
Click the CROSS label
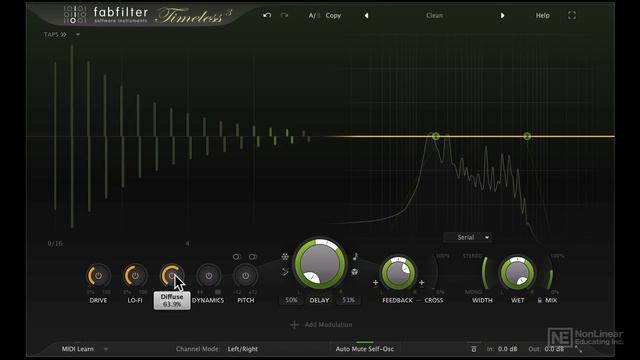coord(433,300)
